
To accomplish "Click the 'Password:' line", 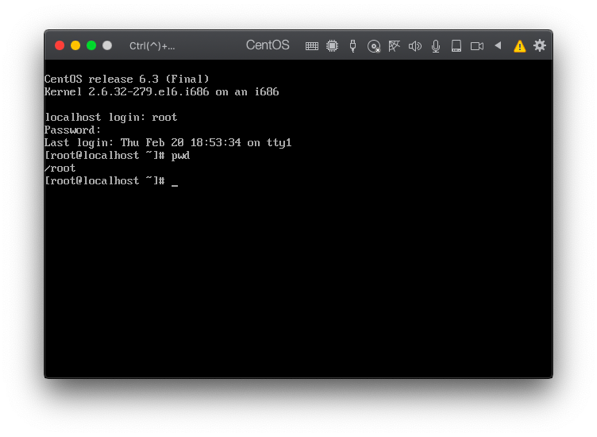I will [72, 130].
